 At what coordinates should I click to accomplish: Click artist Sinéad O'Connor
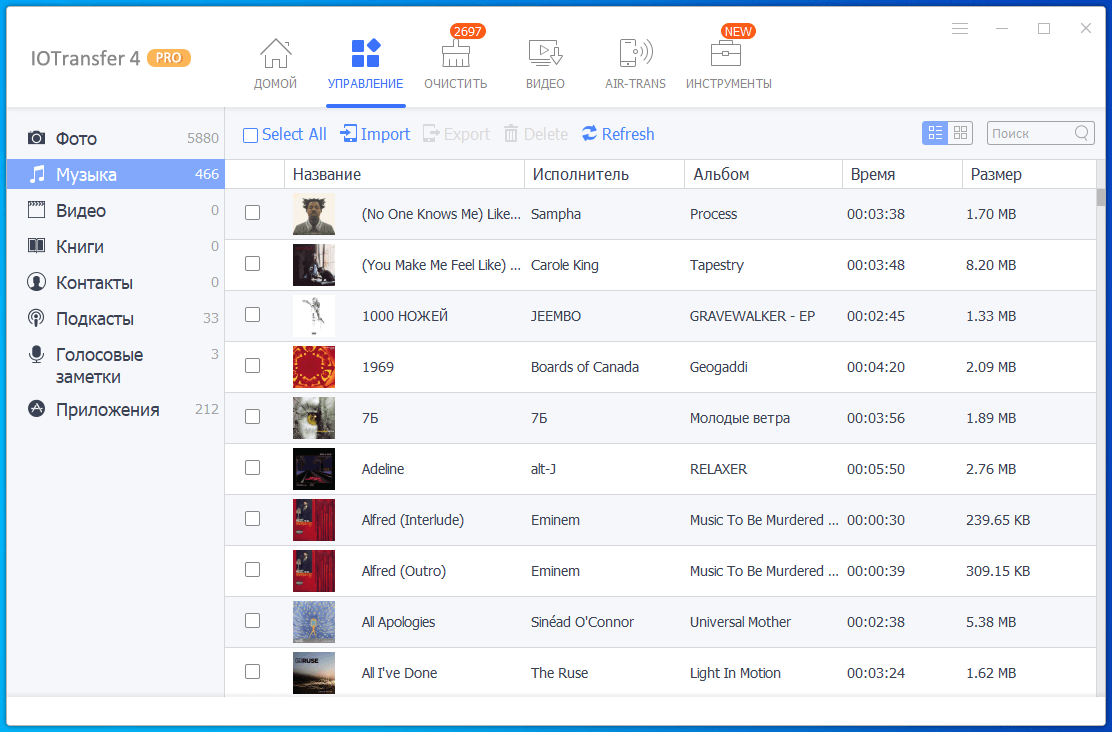click(x=582, y=622)
